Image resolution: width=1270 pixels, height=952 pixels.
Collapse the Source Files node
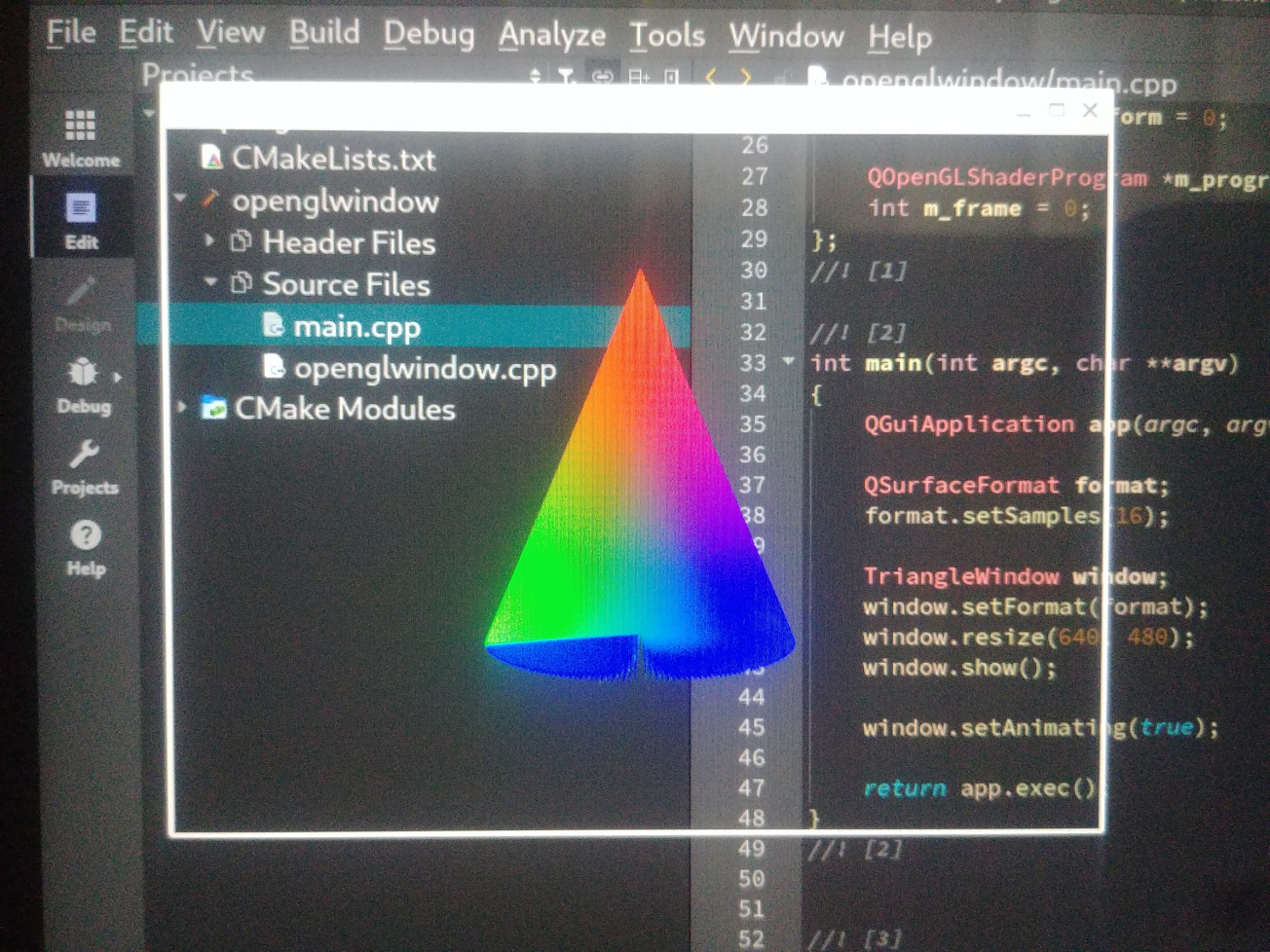tap(210, 281)
